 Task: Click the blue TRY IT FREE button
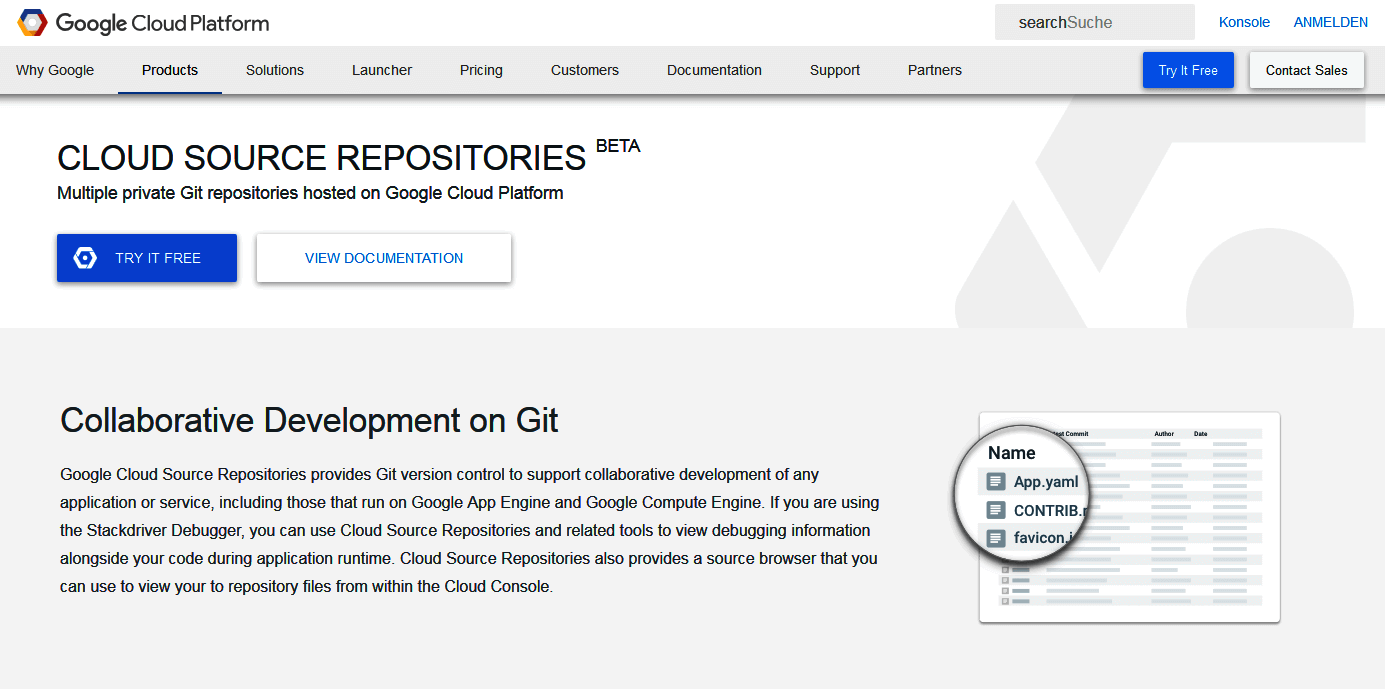point(146,257)
